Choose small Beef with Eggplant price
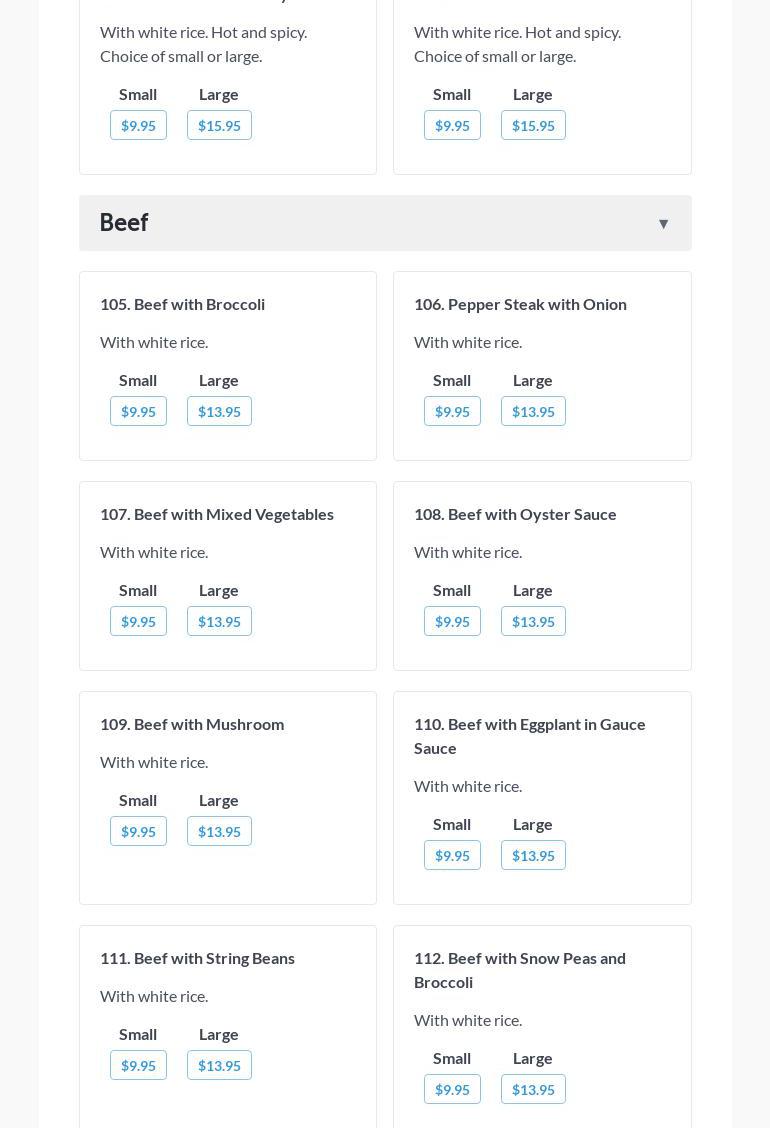Viewport: 770px width, 1128px height. [452, 855]
